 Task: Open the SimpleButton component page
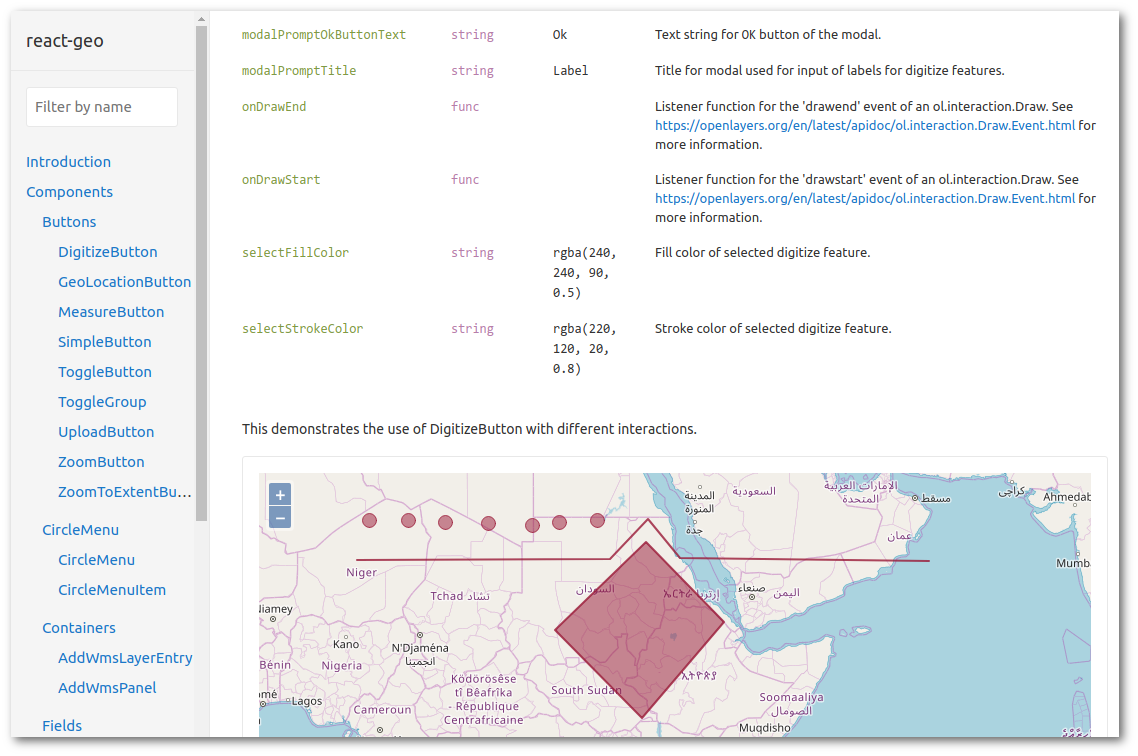coord(105,342)
